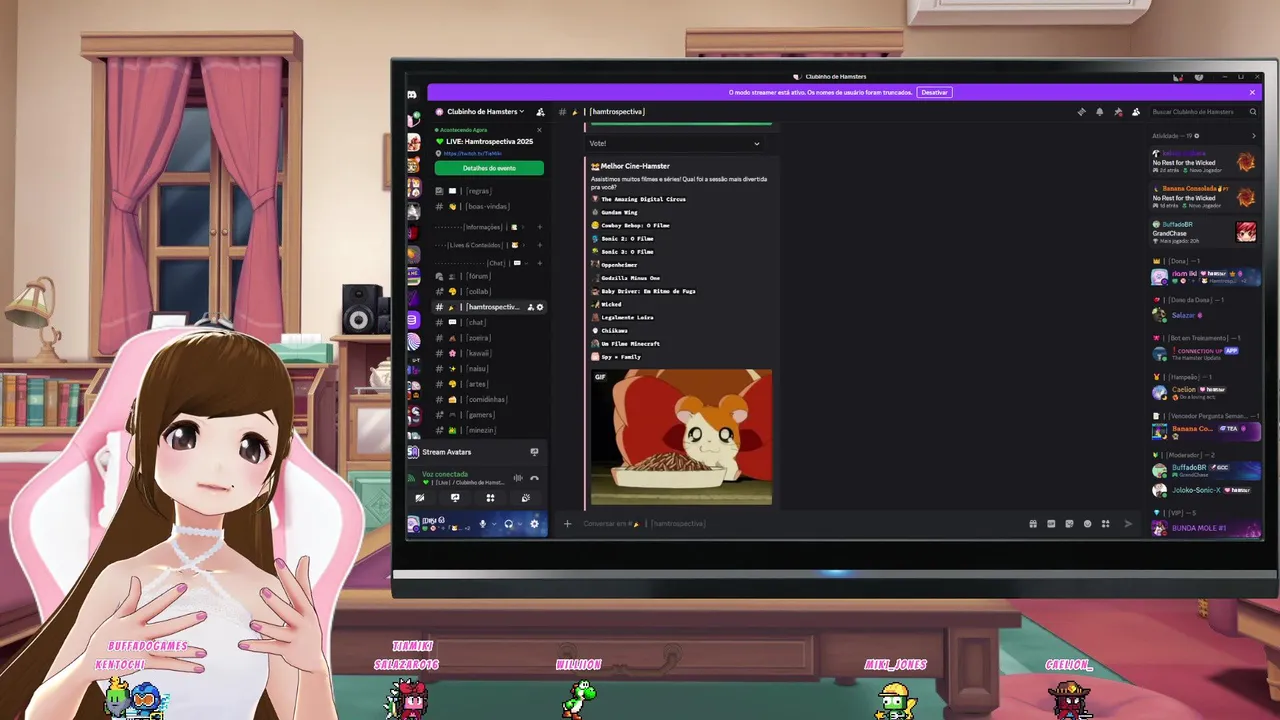Image resolution: width=1280 pixels, height=720 pixels.
Task: Focus the Buscar Clubinho de Hamsters field
Action: (1203, 112)
